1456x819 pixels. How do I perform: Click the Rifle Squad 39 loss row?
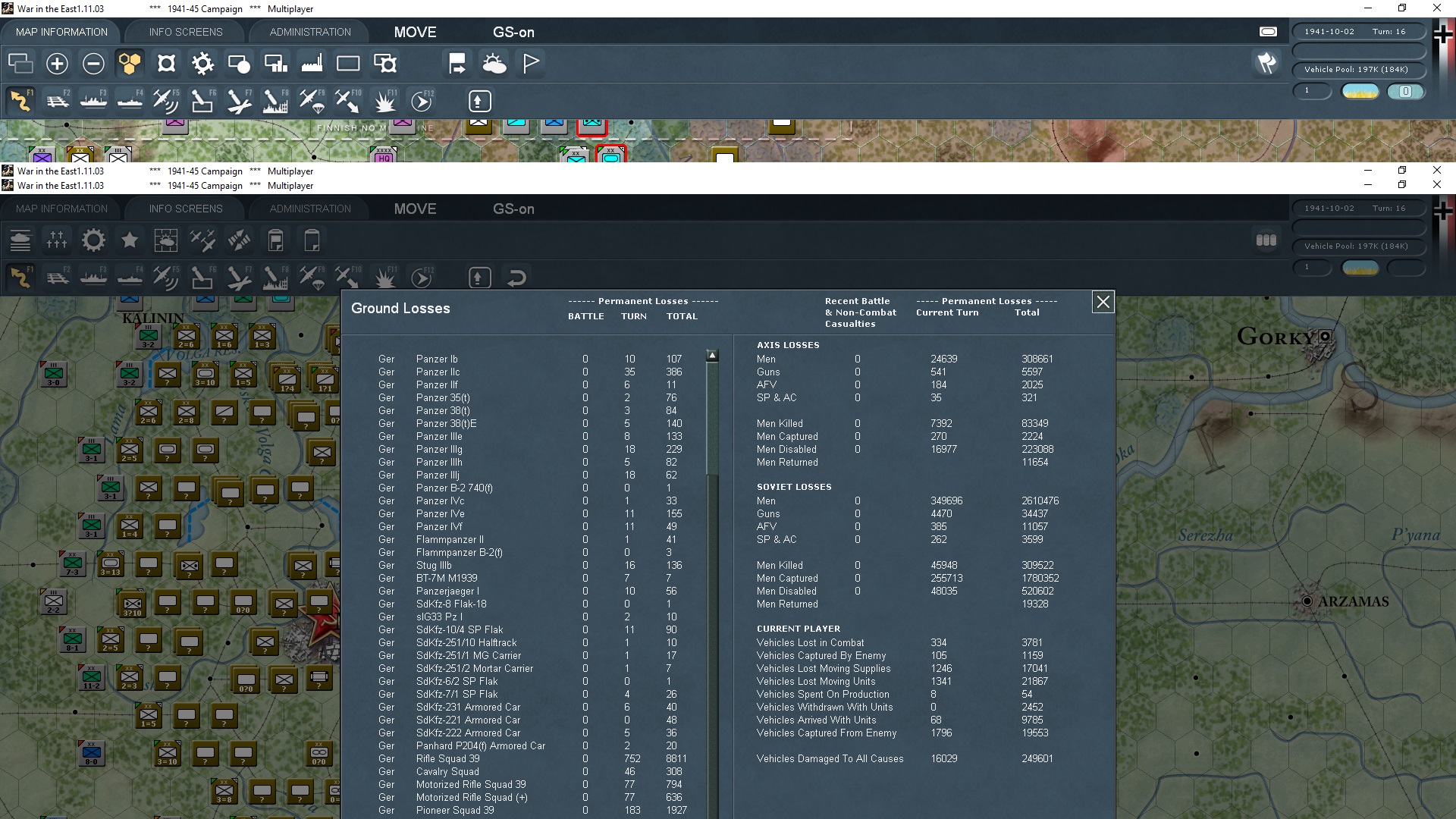coord(447,758)
